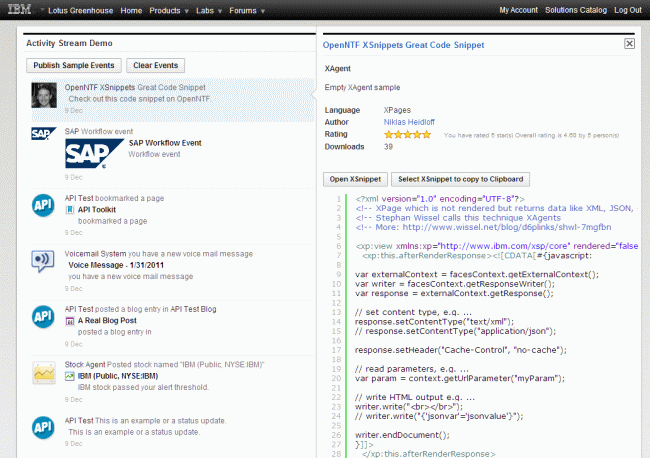Viewport: 650px width, 458px height.
Task: Open Voice Message - 1/31/2011 entry
Action: click(x=116, y=265)
